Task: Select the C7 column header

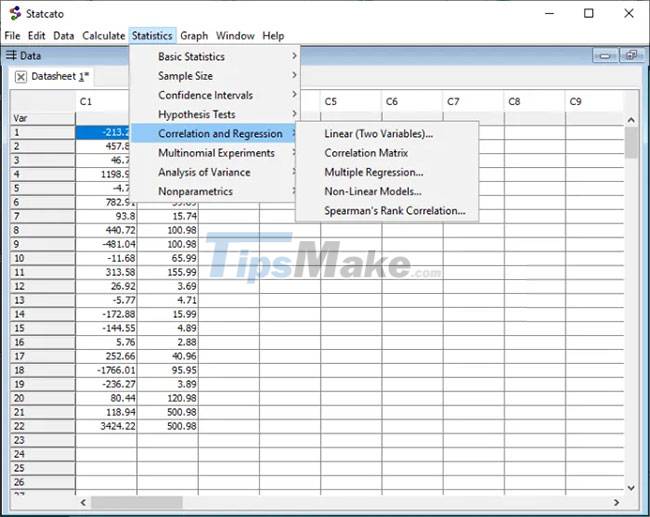Action: tap(473, 102)
